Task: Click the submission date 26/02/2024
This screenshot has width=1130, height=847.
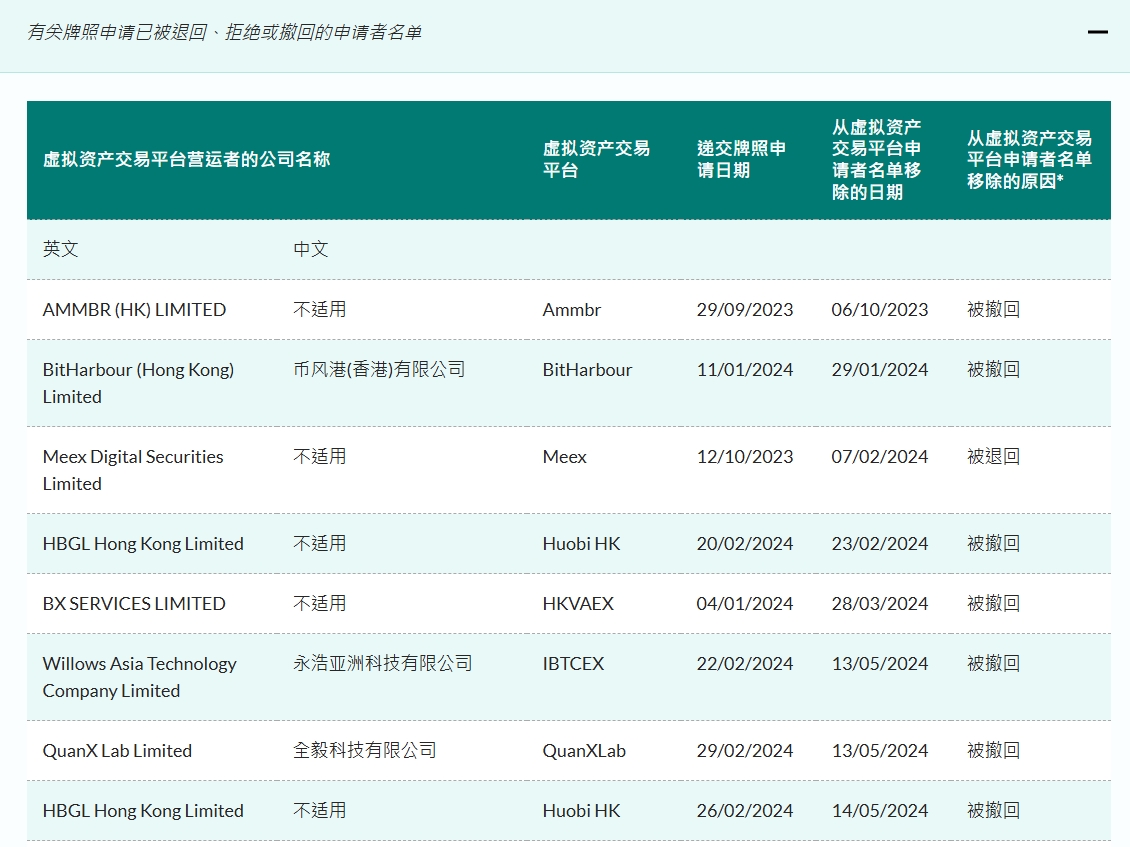Action: coord(744,810)
